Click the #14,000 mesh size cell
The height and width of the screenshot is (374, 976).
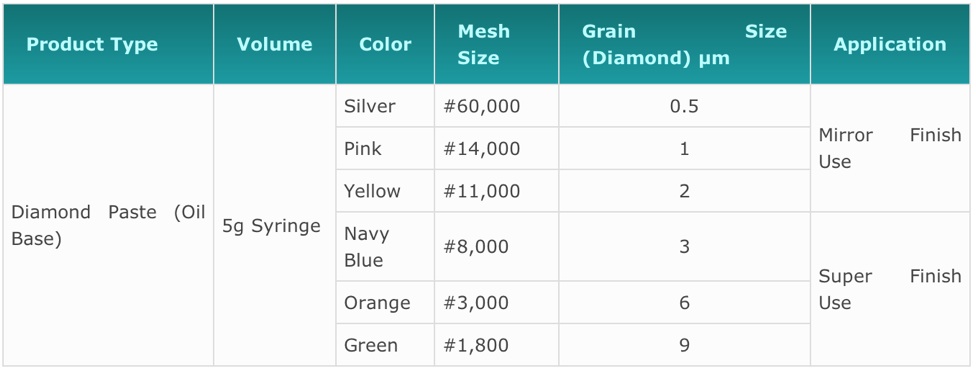[497, 149]
